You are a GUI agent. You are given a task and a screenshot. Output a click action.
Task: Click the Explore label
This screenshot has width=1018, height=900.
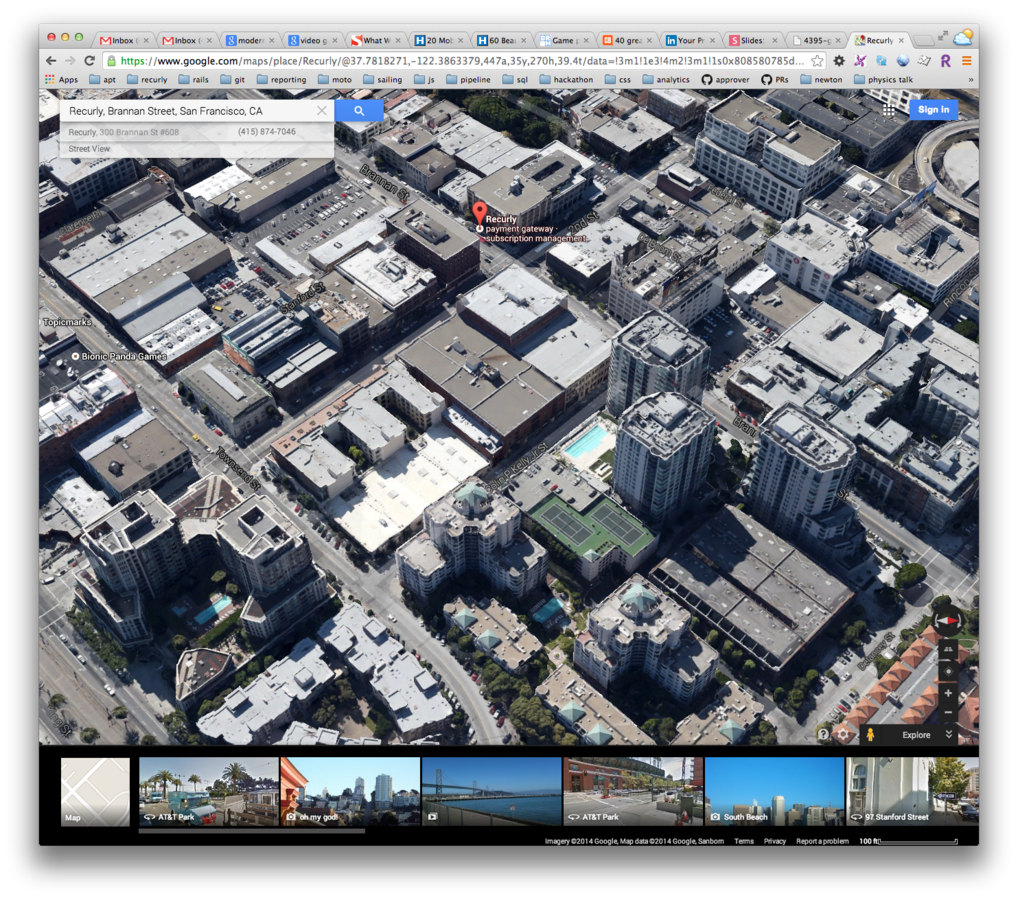(916, 735)
